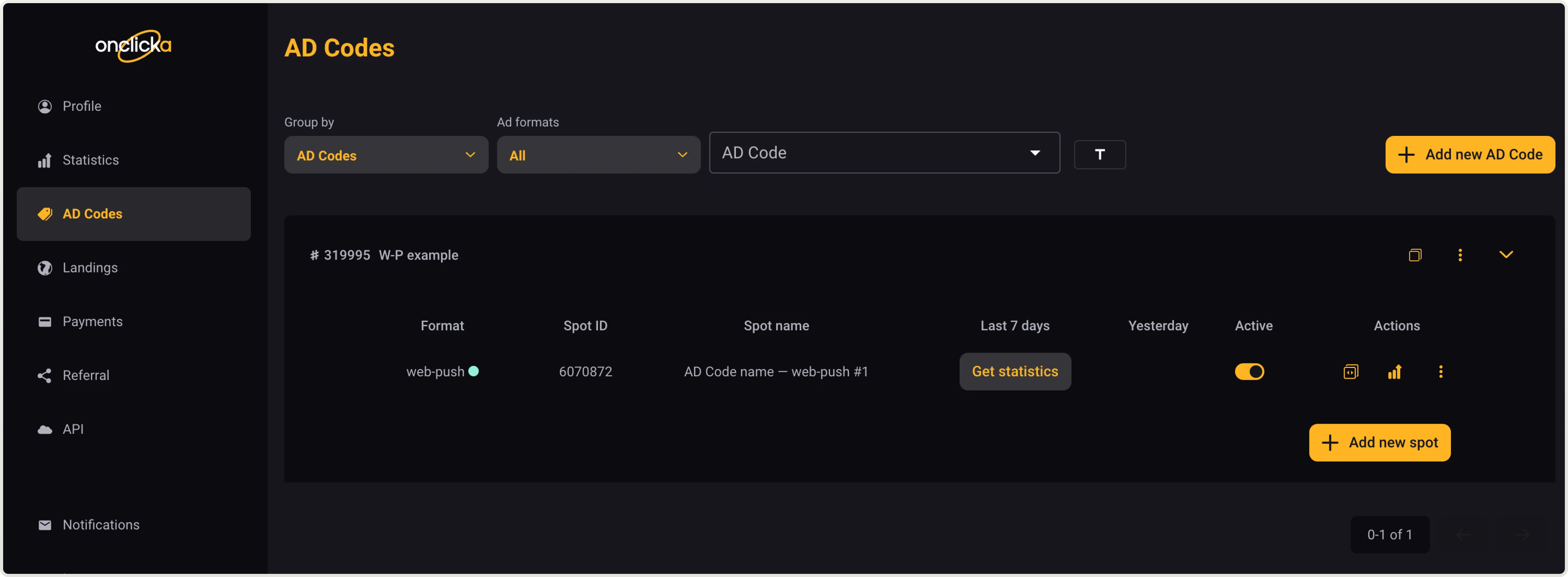The height and width of the screenshot is (577, 1568).
Task: Open the get code icon for spot 6070872
Action: coord(1351,371)
